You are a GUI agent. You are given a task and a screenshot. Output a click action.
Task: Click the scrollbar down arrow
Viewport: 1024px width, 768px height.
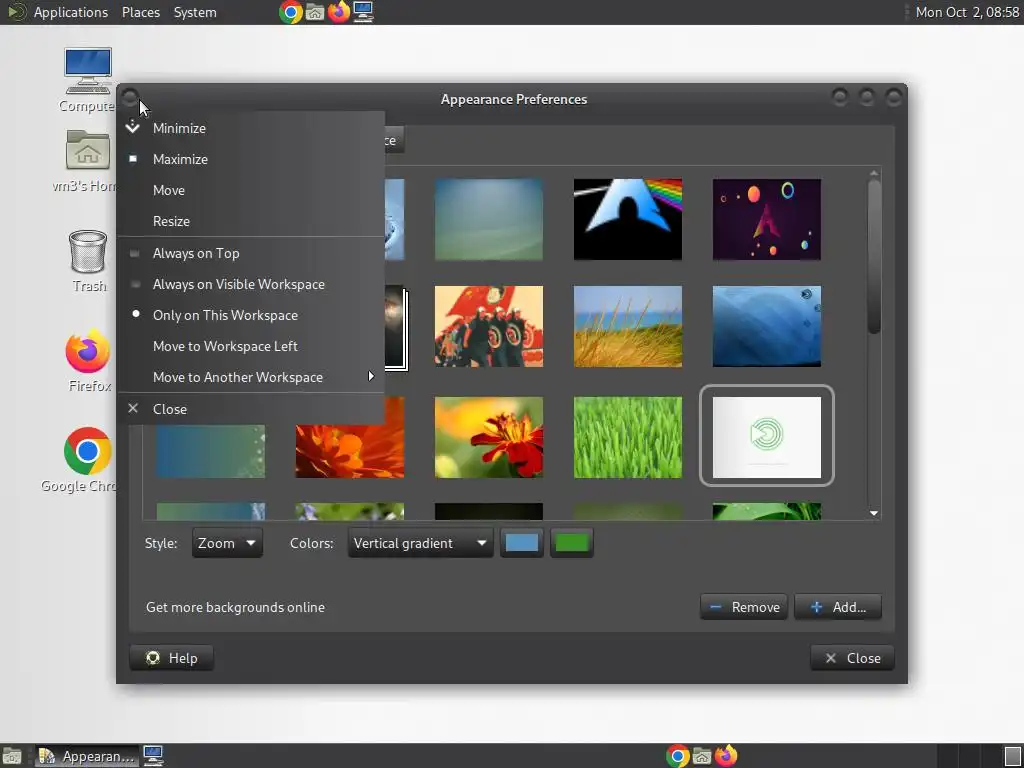pyautogui.click(x=874, y=513)
